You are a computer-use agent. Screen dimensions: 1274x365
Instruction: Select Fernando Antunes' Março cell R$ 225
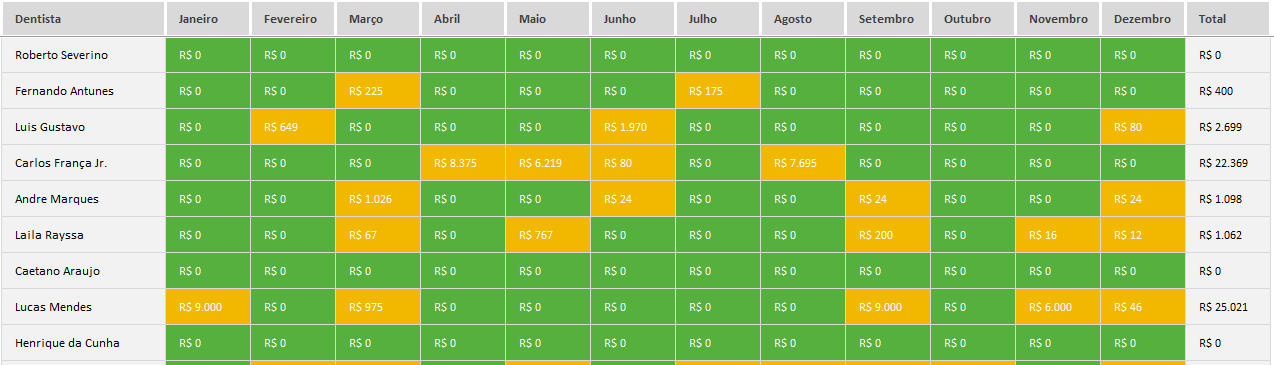tap(378, 91)
